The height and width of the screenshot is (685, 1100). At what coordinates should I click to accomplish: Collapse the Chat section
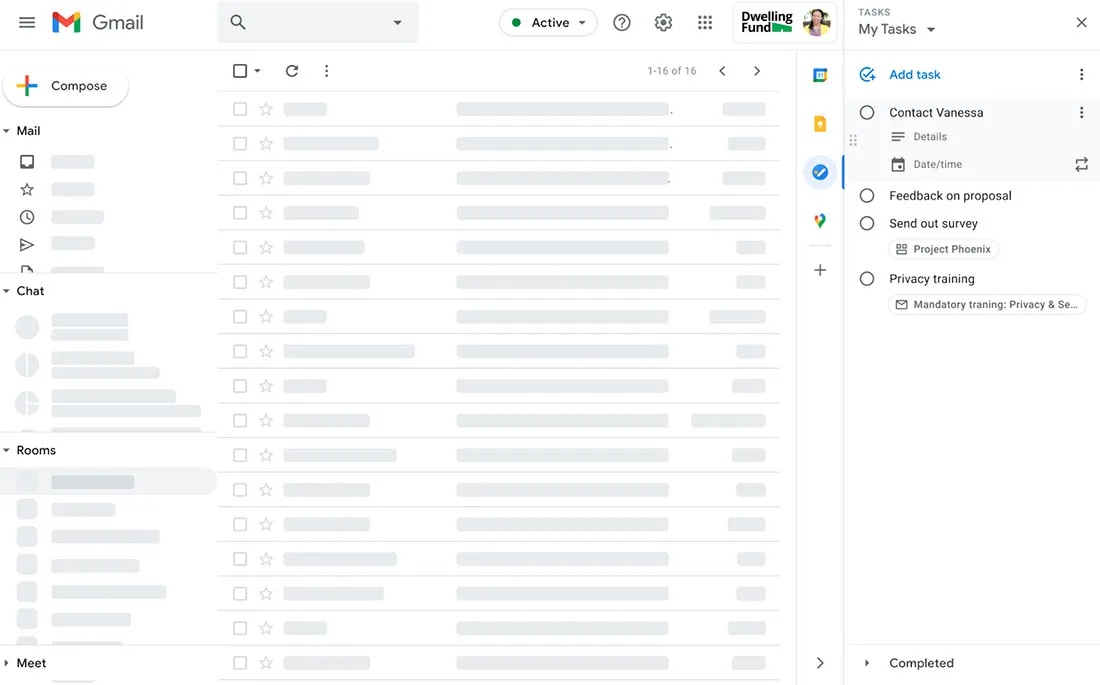pos(8,290)
